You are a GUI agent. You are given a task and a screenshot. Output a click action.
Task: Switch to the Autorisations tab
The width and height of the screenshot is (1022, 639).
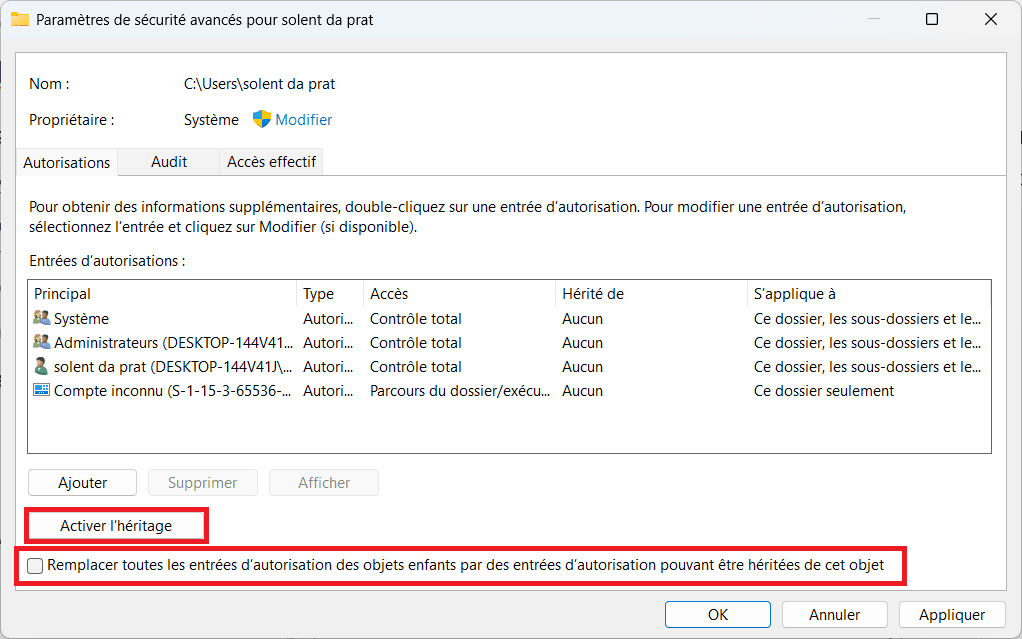coord(66,162)
